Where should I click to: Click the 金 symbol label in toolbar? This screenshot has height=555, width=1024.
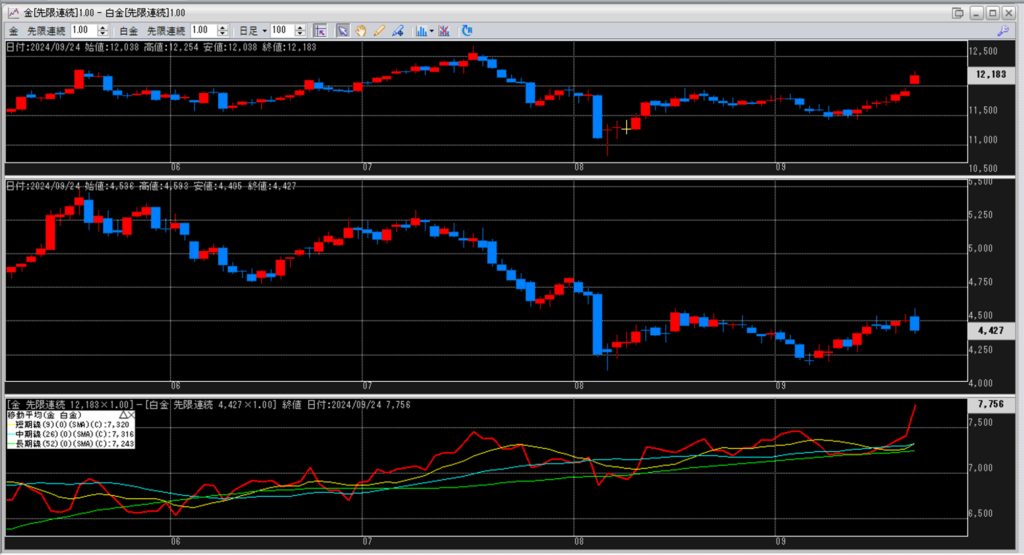(x=14, y=31)
